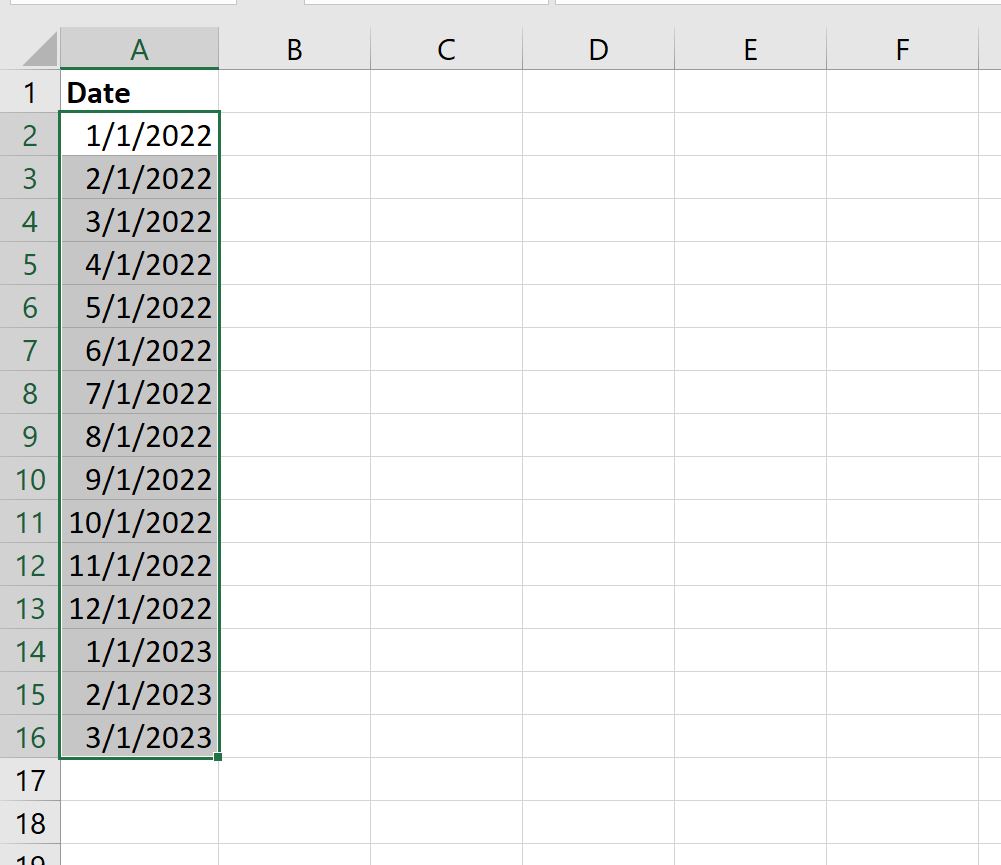This screenshot has height=865, width=1001.
Task: Click cell F17 in the grid
Action: point(902,780)
